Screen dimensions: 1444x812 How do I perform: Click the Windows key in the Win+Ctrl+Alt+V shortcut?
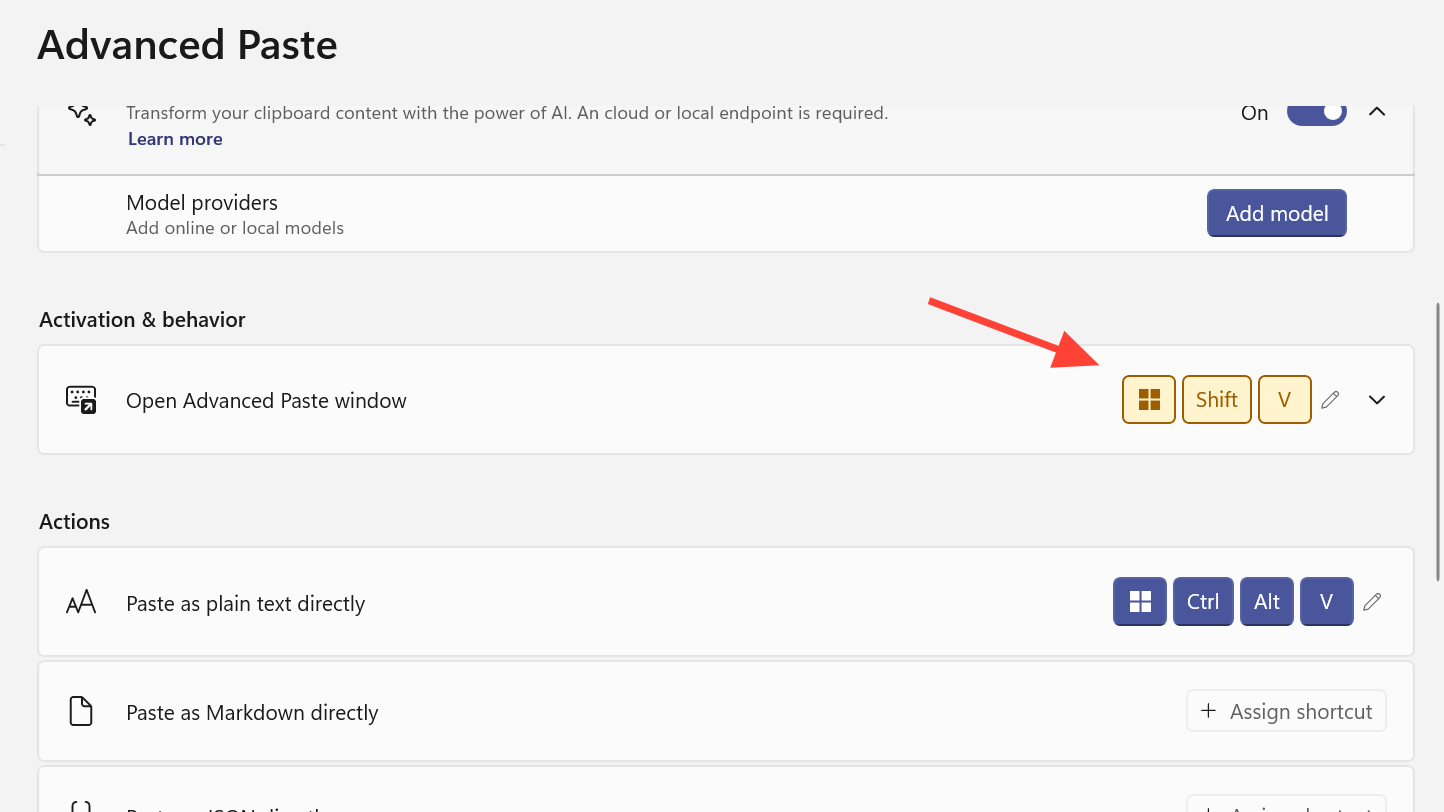(1140, 602)
